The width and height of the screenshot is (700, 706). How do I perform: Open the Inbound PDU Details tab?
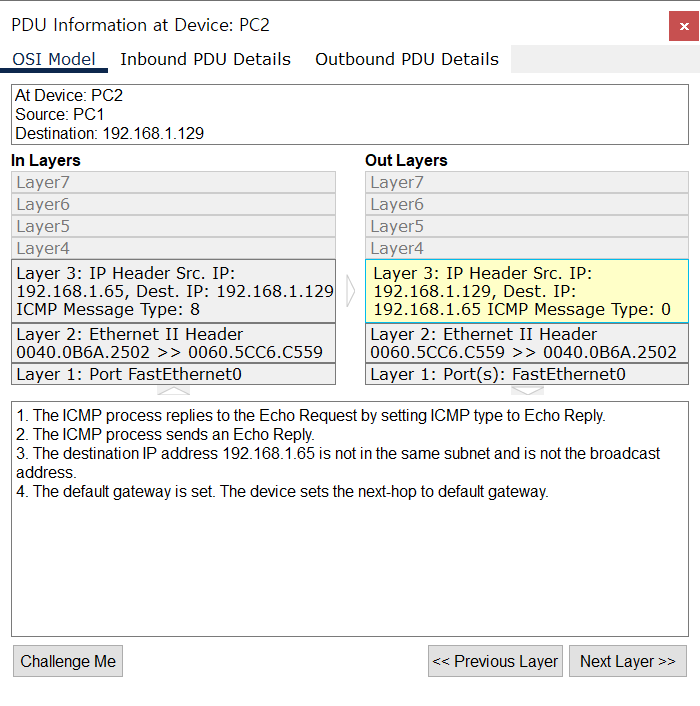click(205, 59)
